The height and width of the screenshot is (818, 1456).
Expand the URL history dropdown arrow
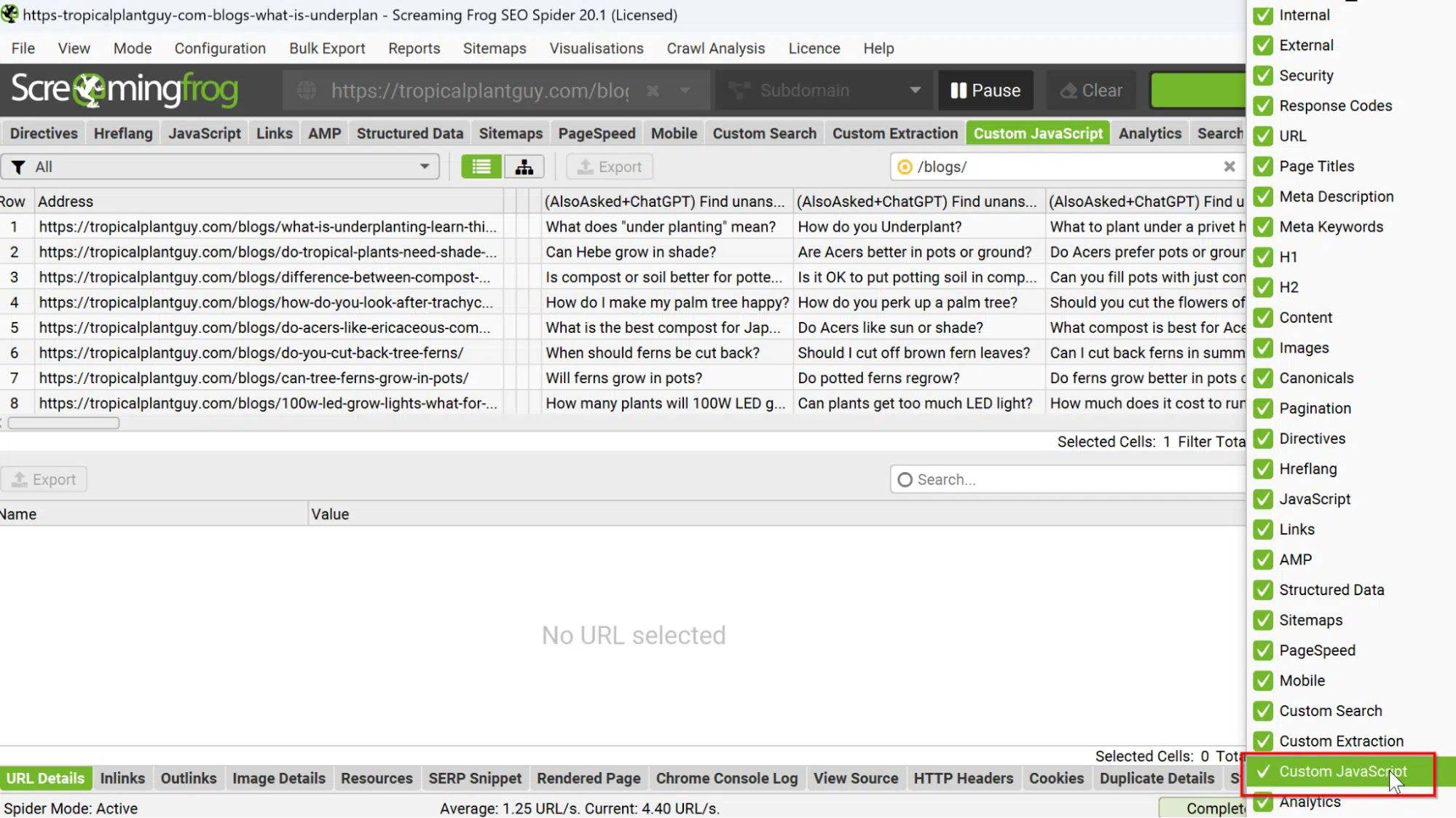(685, 90)
